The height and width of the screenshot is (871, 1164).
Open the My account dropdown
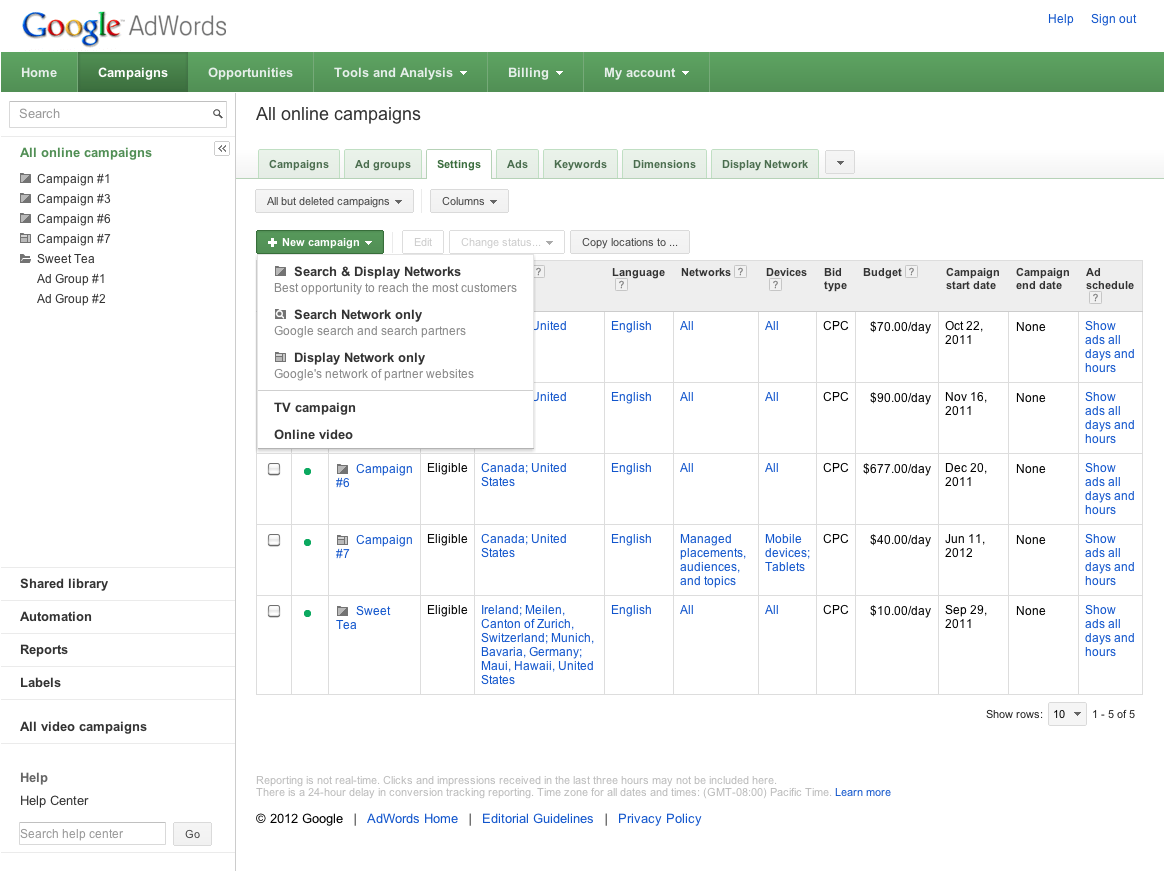[646, 72]
